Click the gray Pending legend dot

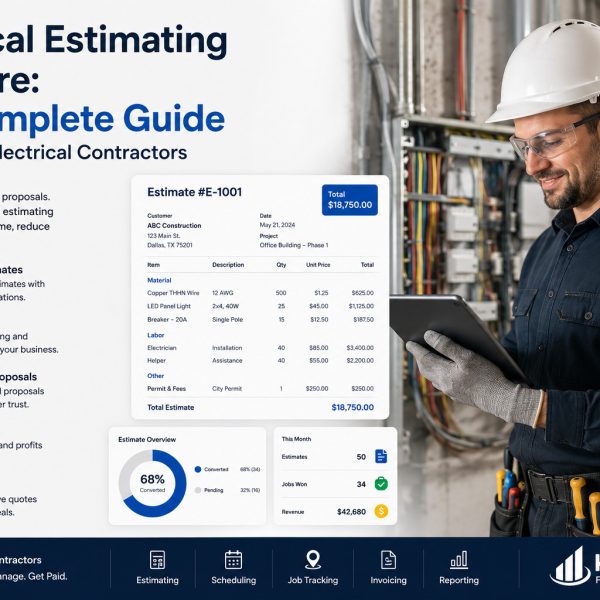[198, 490]
